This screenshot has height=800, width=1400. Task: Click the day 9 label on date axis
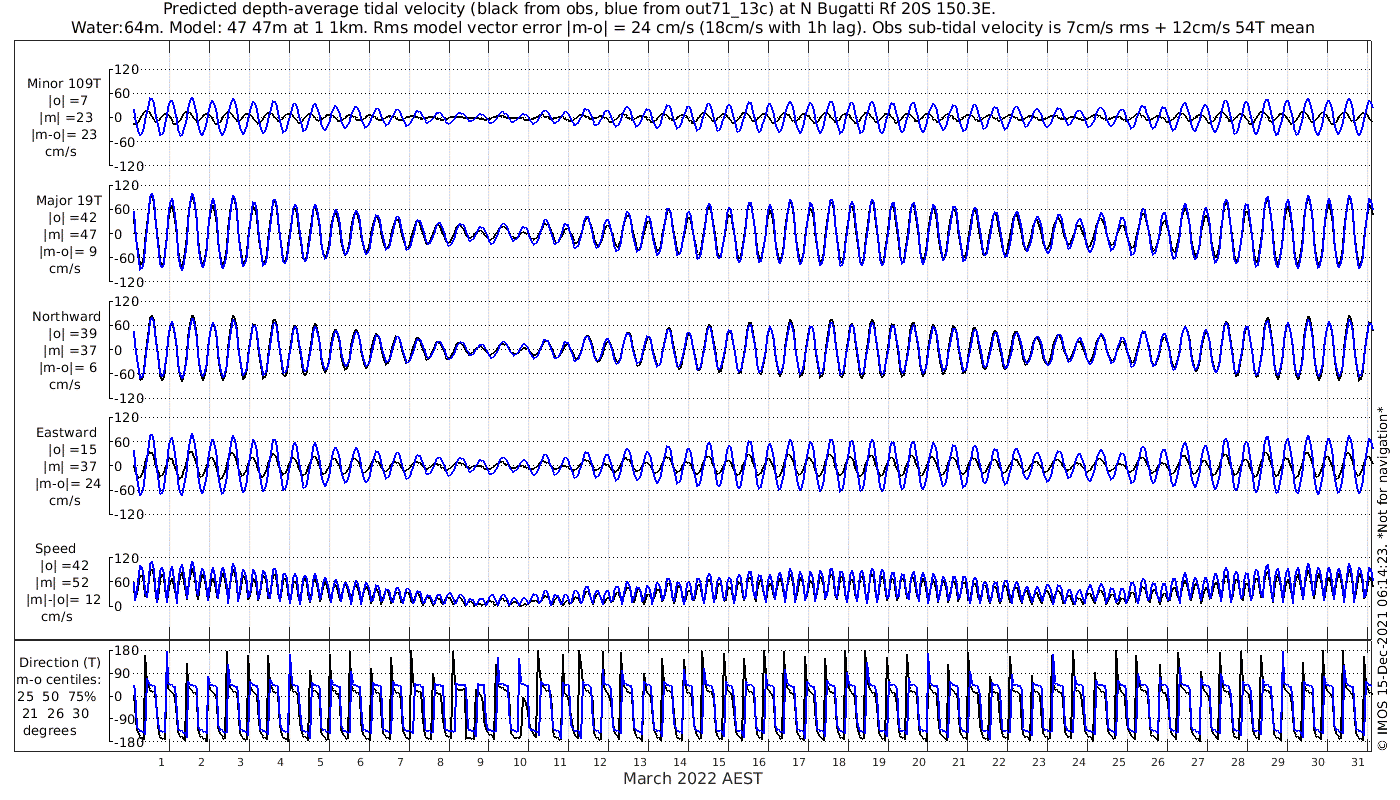pyautogui.click(x=480, y=762)
